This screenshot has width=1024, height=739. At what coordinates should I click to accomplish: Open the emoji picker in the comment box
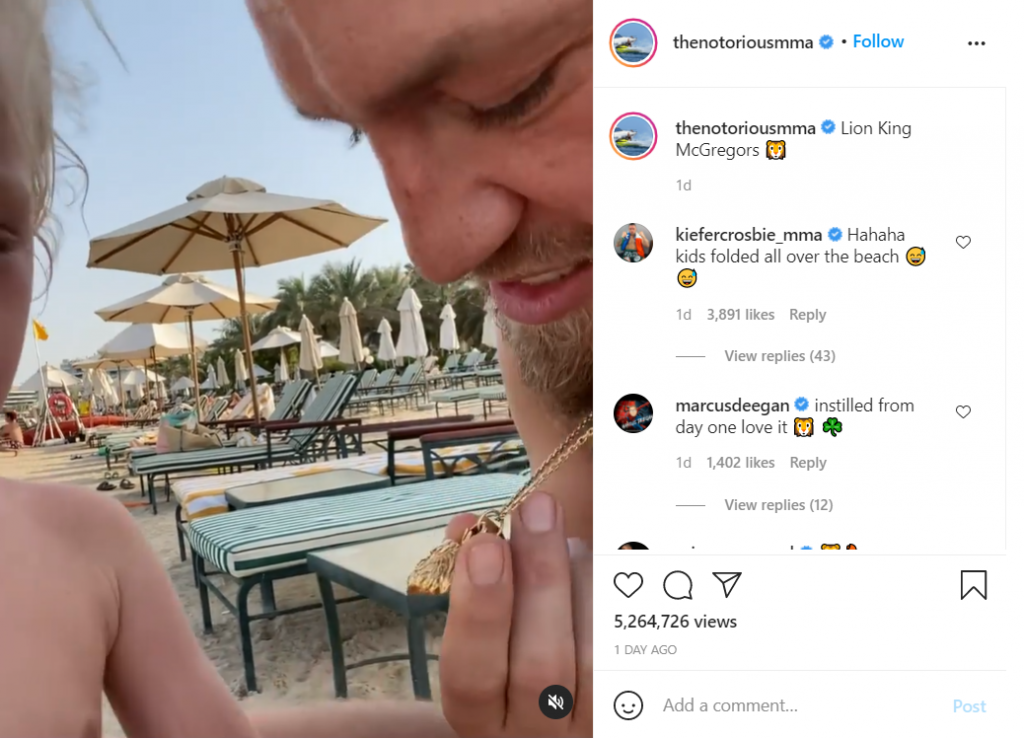click(629, 705)
